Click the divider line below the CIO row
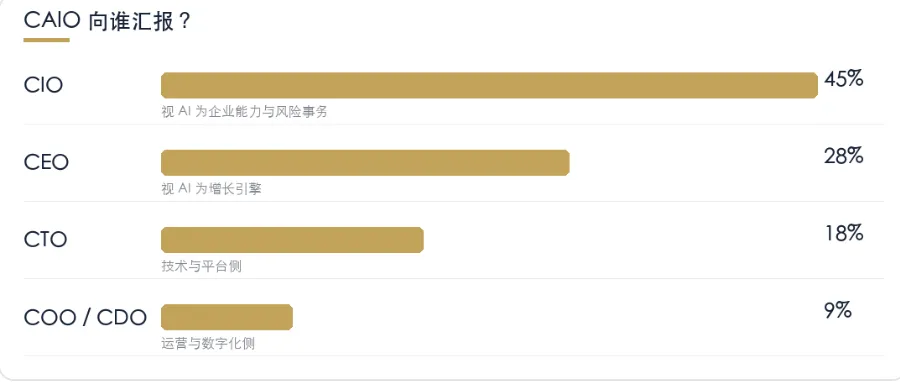The height and width of the screenshot is (382, 900). click(x=453, y=124)
